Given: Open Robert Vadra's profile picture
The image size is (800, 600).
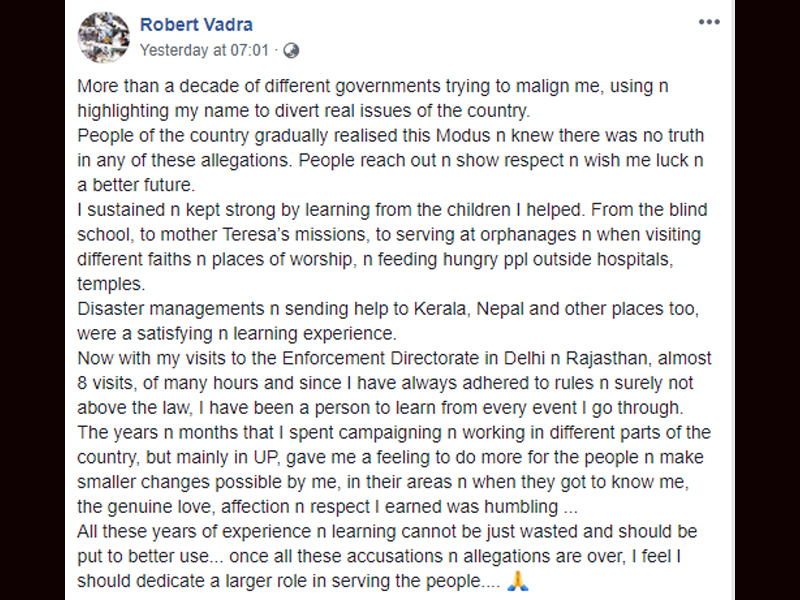Looking at the screenshot, I should pyautogui.click(x=104, y=37).
